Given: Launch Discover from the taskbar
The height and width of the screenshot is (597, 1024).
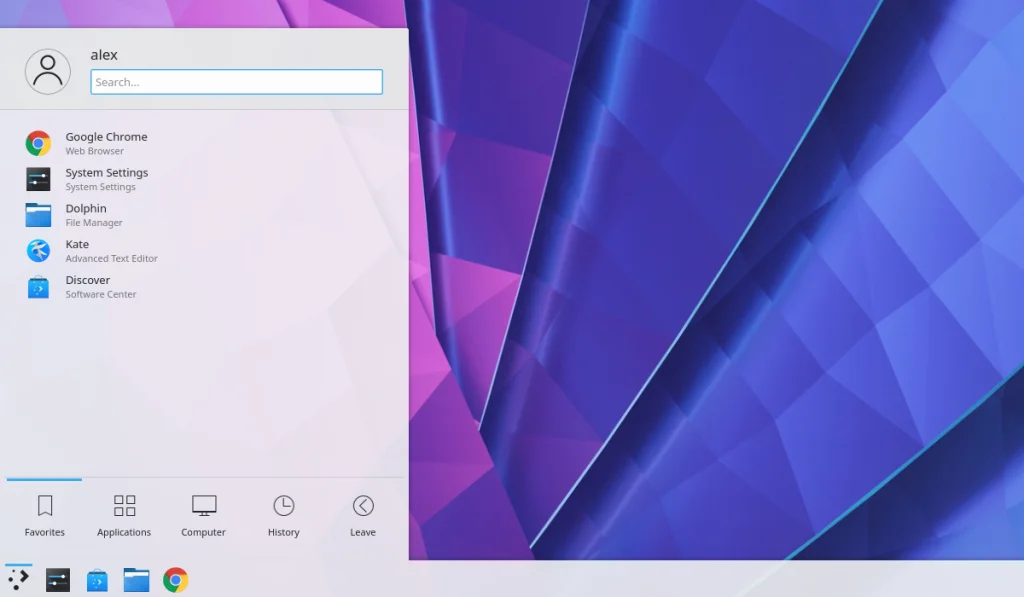Looking at the screenshot, I should pos(96,579).
